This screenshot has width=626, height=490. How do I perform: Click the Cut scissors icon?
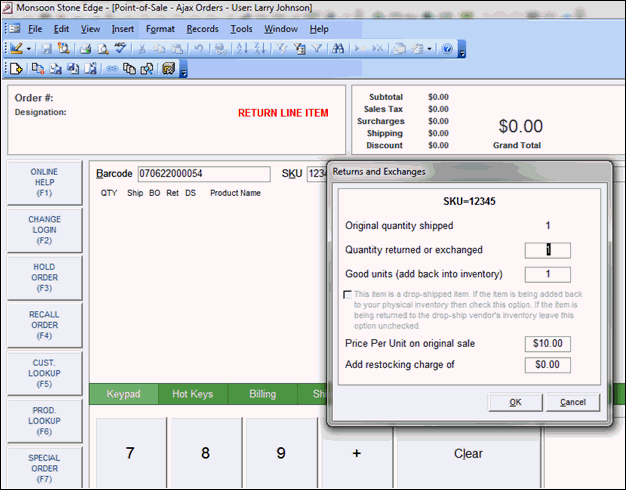coord(141,49)
